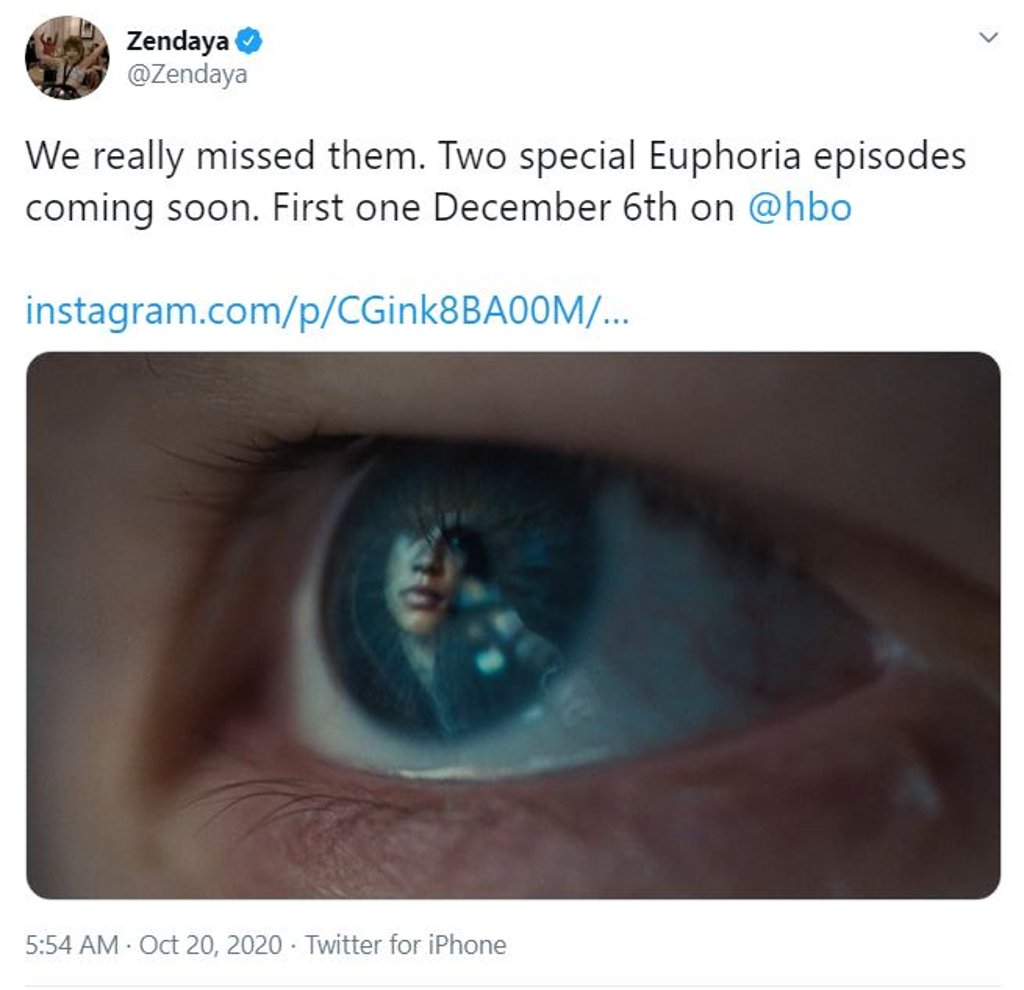Click the Zendaya display name
Image resolution: width=1024 pixels, height=990 pixels.
177,42
